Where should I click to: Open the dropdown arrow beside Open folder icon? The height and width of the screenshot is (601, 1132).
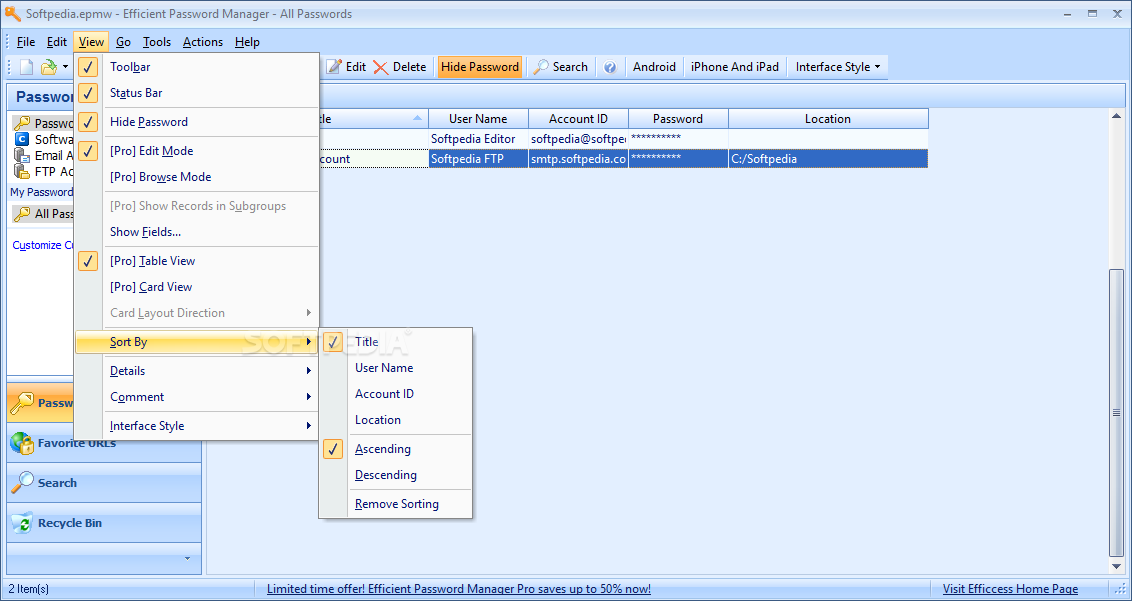pyautogui.click(x=65, y=67)
